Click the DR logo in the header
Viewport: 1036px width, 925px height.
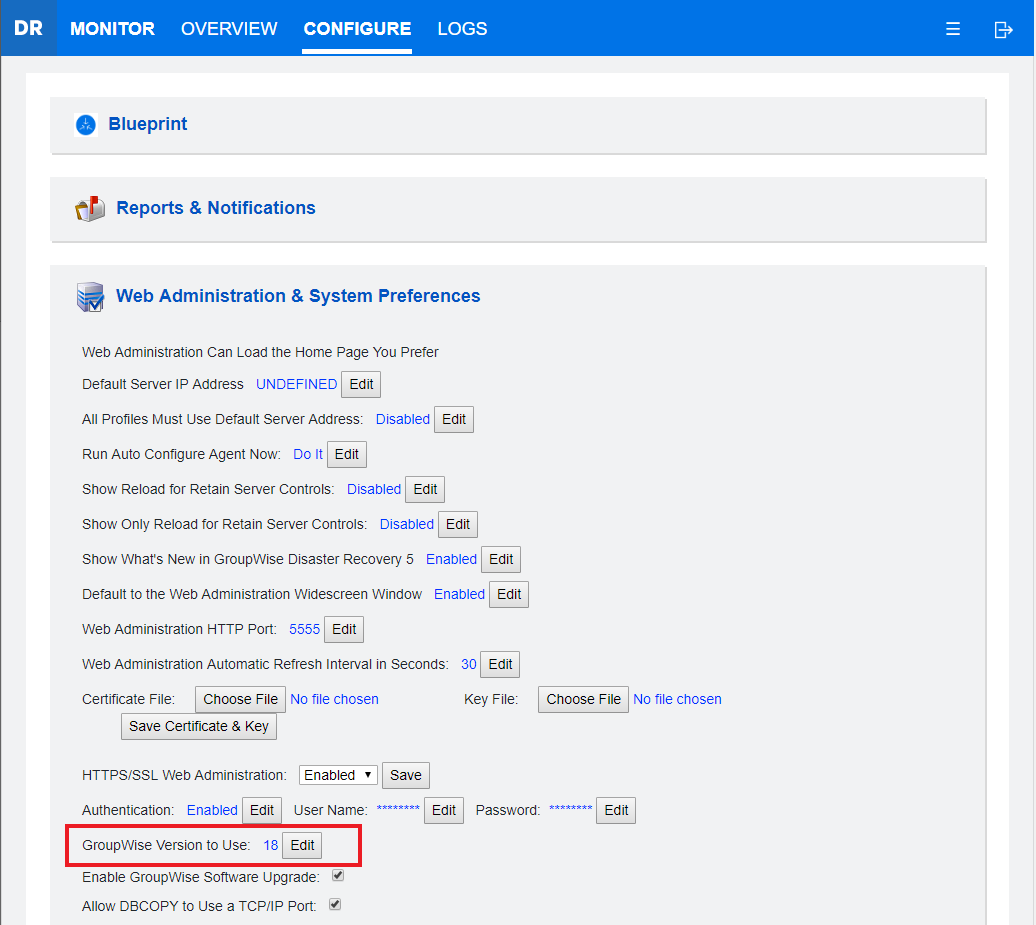coord(28,28)
